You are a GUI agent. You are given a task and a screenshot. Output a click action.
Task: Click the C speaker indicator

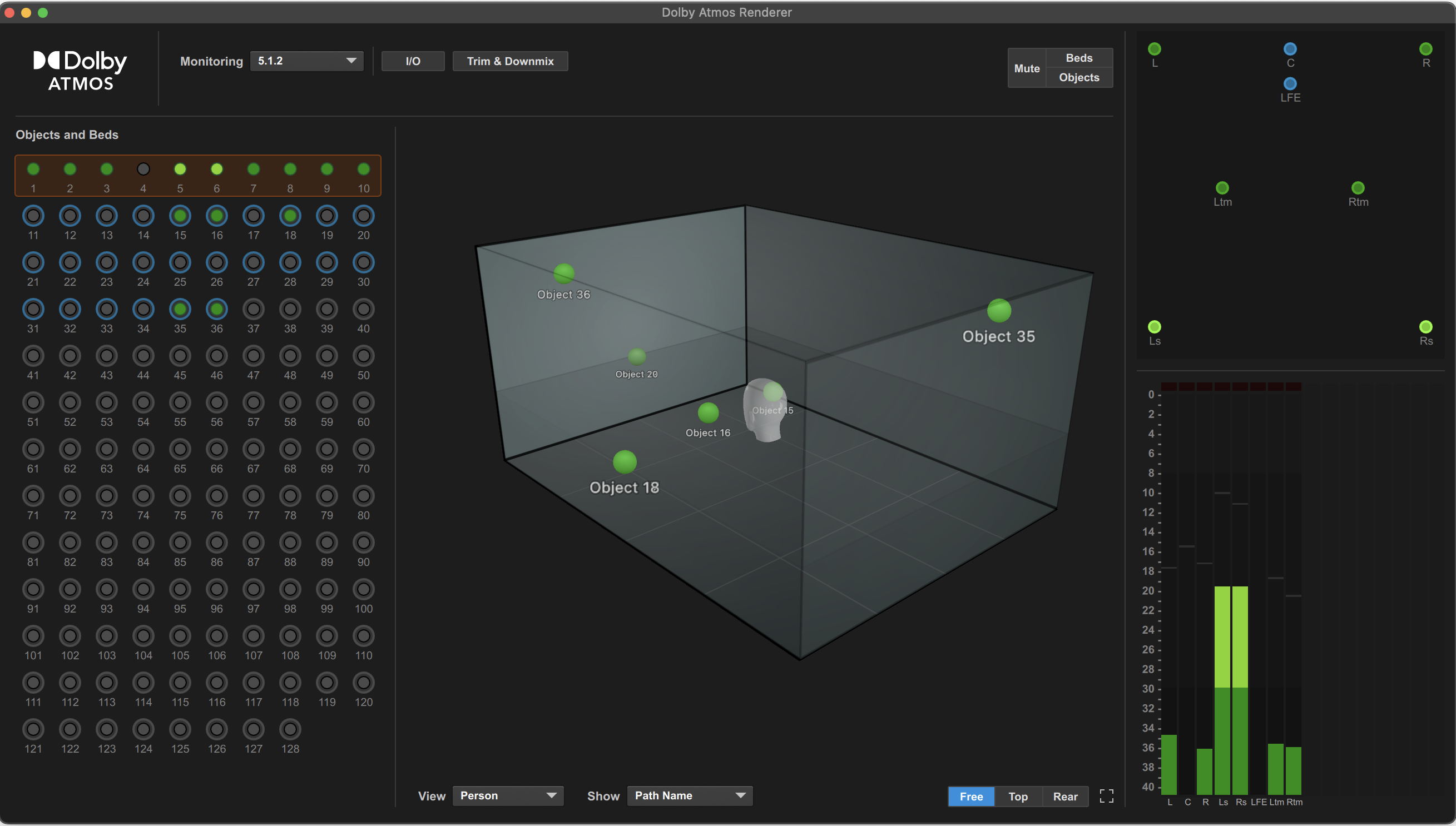pyautogui.click(x=1290, y=49)
